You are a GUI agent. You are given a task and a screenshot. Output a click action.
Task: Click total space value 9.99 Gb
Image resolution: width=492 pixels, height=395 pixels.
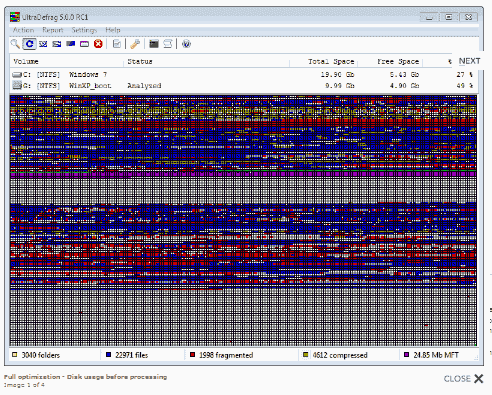340,86
